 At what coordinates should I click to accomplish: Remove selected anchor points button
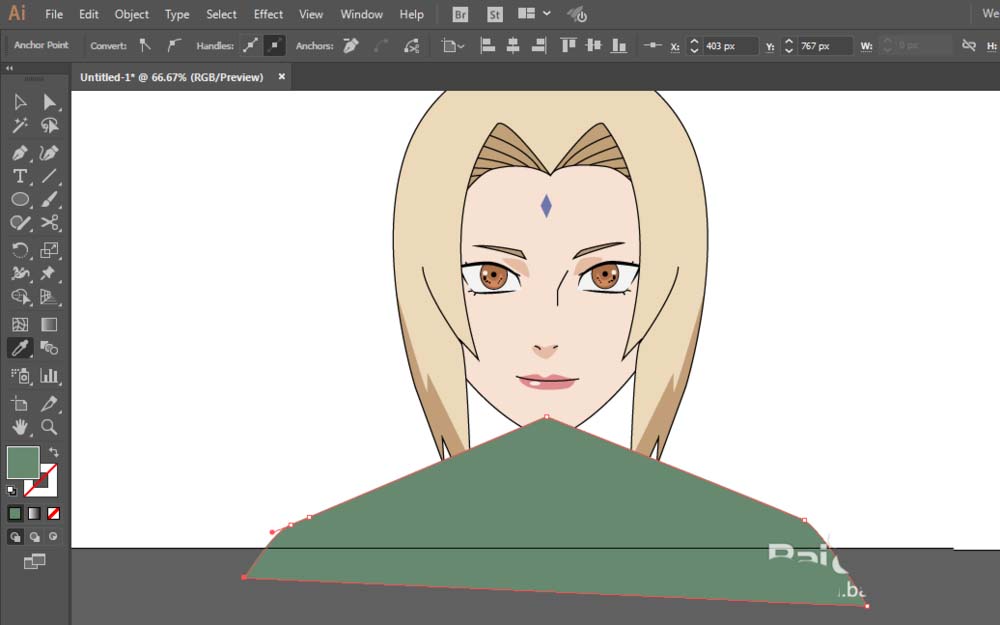[x=351, y=45]
